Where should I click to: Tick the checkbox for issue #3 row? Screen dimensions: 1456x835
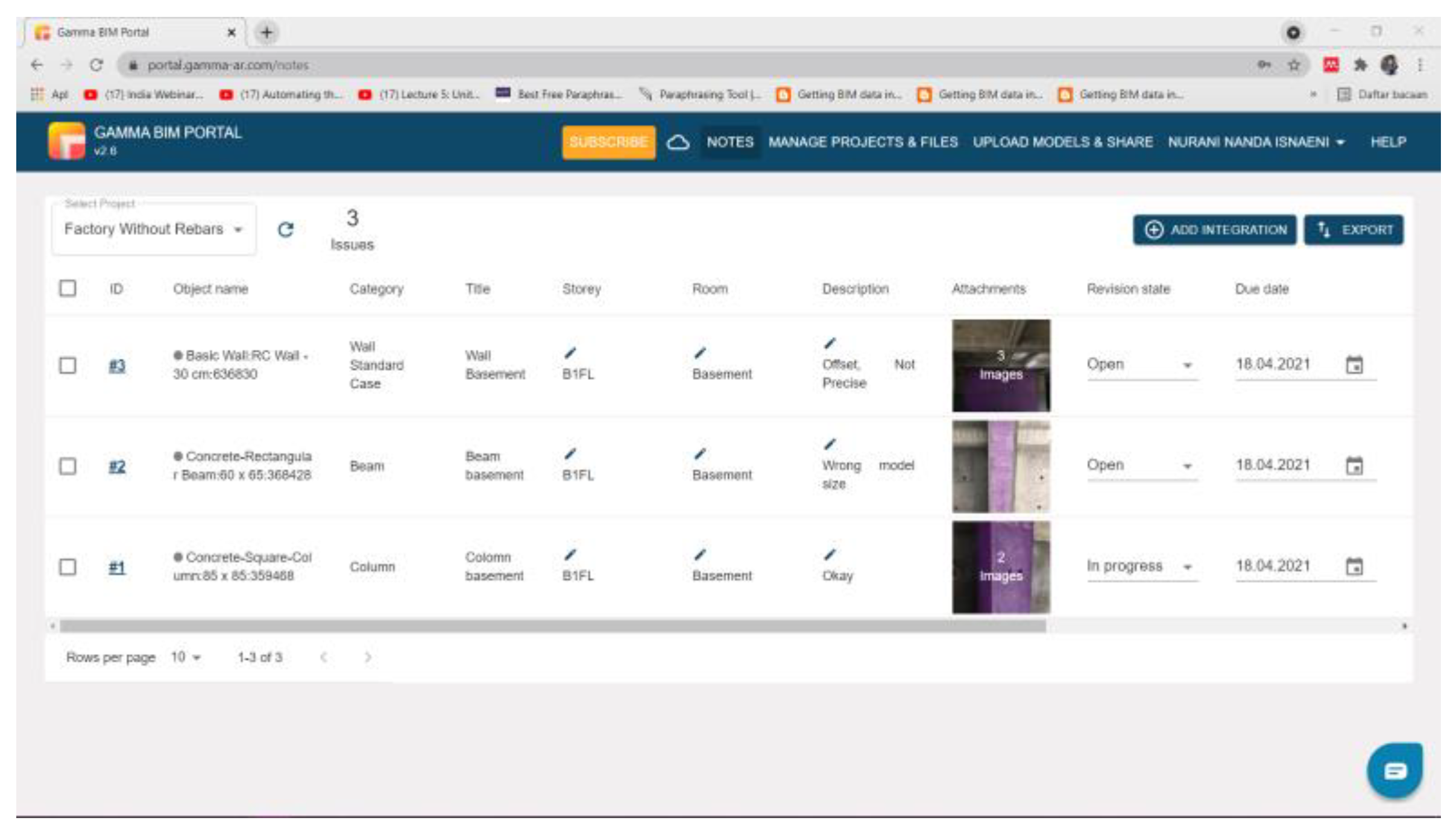pyautogui.click(x=68, y=365)
